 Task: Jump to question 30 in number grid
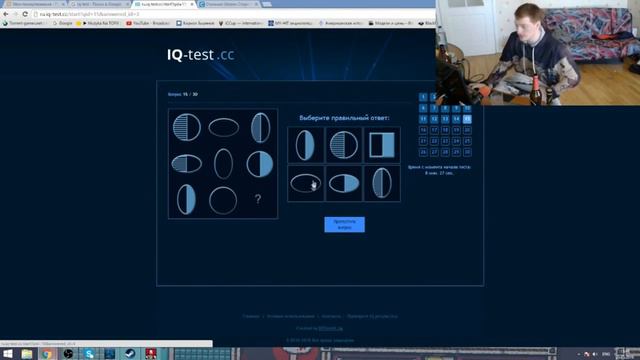click(467, 152)
